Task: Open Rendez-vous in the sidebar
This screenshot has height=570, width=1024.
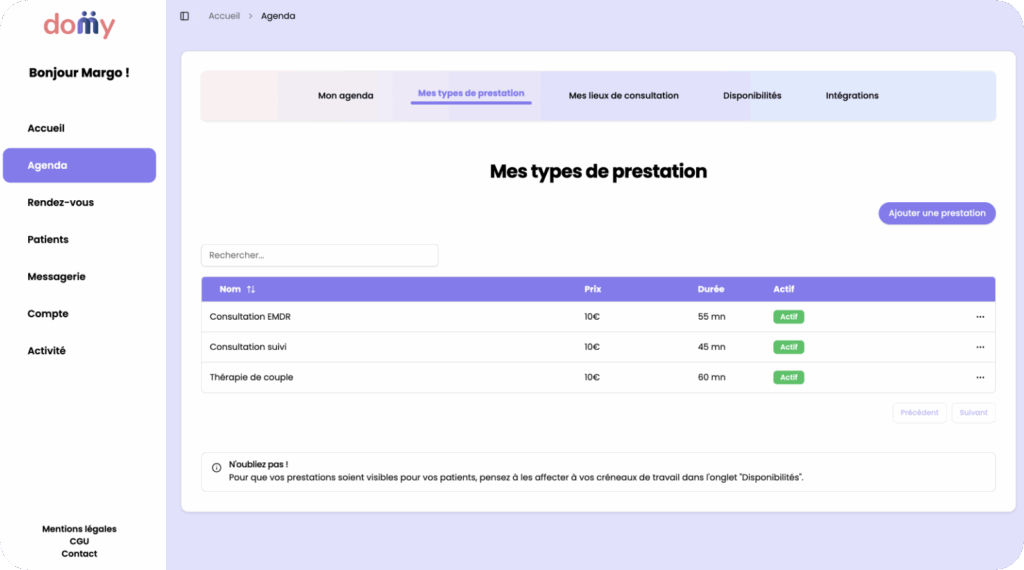Action: [x=61, y=202]
